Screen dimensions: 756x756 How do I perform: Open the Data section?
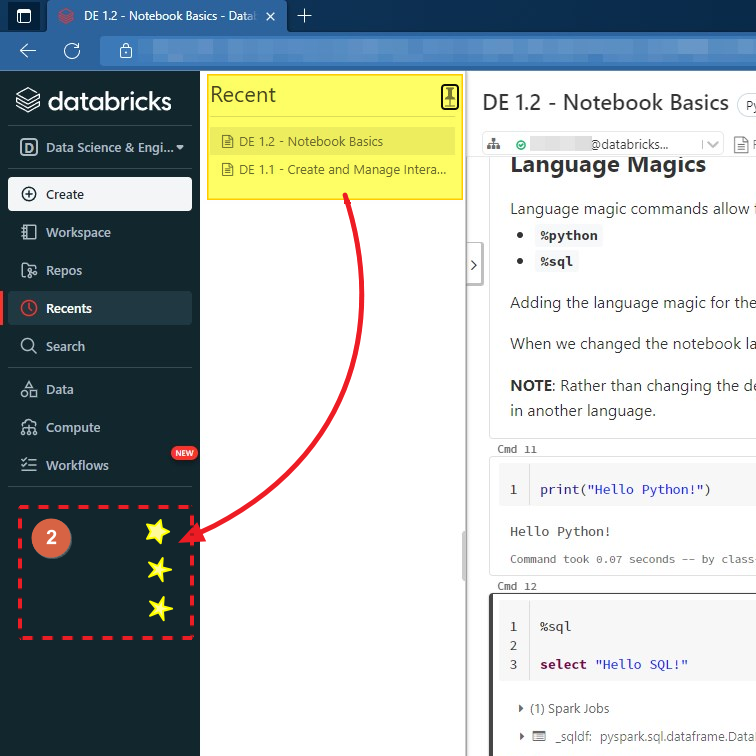coord(59,389)
